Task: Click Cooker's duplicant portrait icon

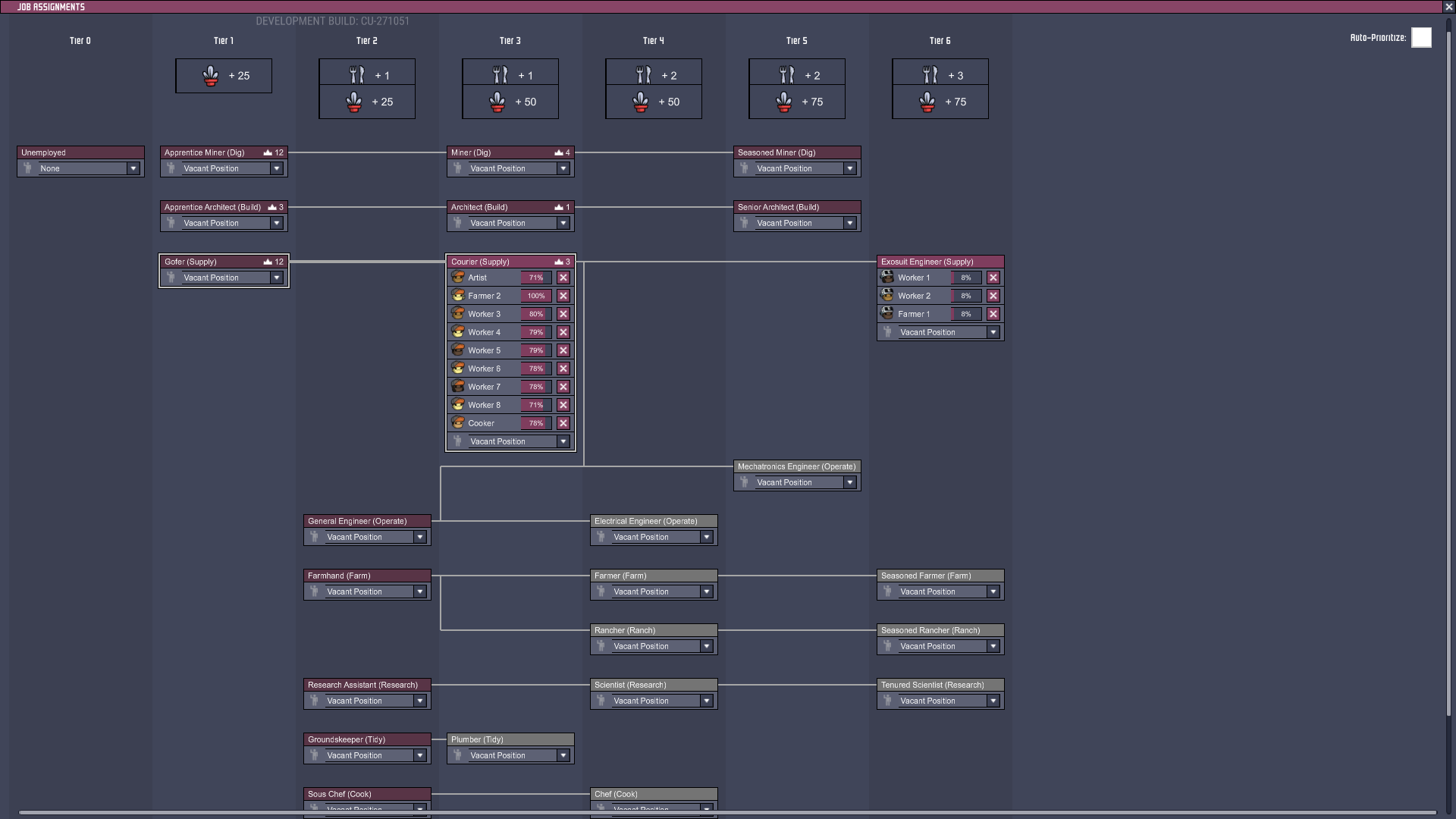Action: click(x=458, y=422)
